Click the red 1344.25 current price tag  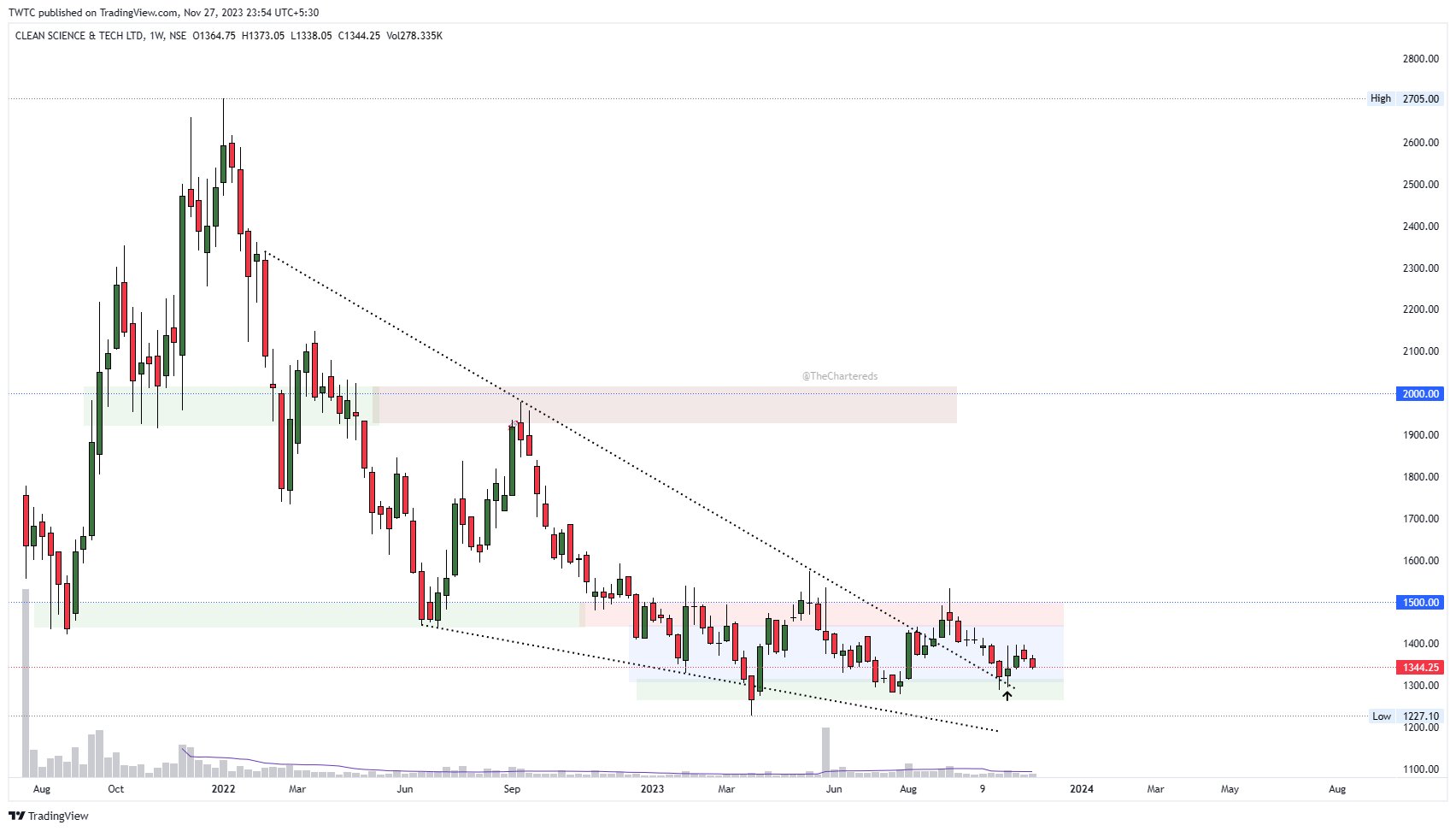tap(1420, 668)
